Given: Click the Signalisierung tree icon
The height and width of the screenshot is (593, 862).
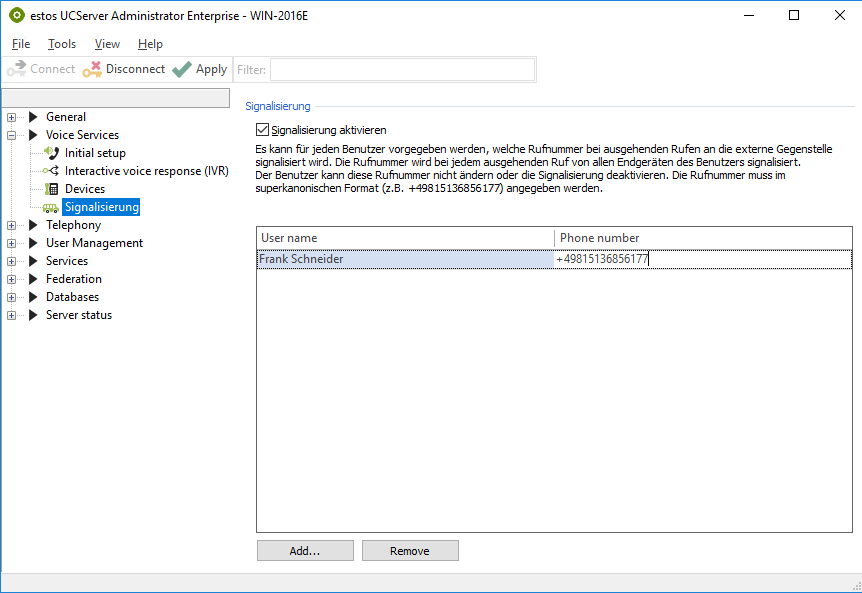Looking at the screenshot, I should click(x=52, y=207).
